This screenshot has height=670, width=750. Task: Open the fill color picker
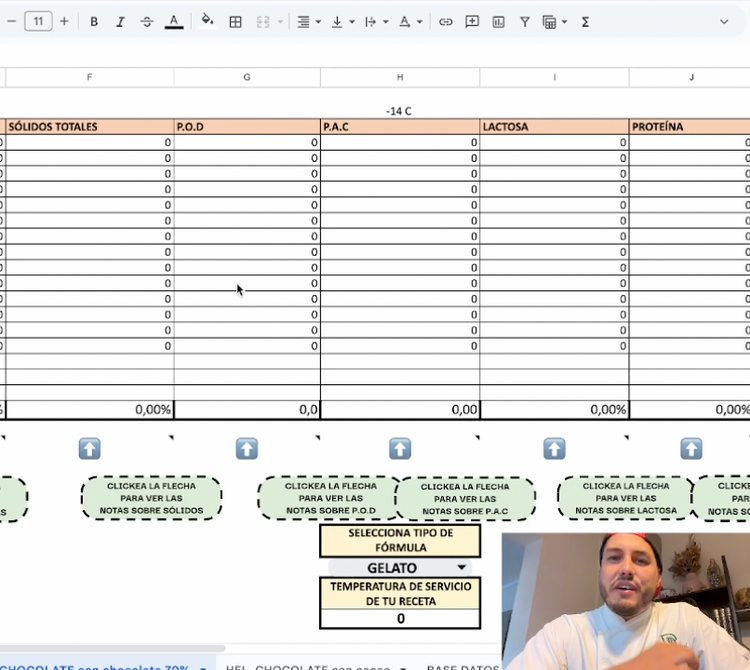click(x=207, y=21)
